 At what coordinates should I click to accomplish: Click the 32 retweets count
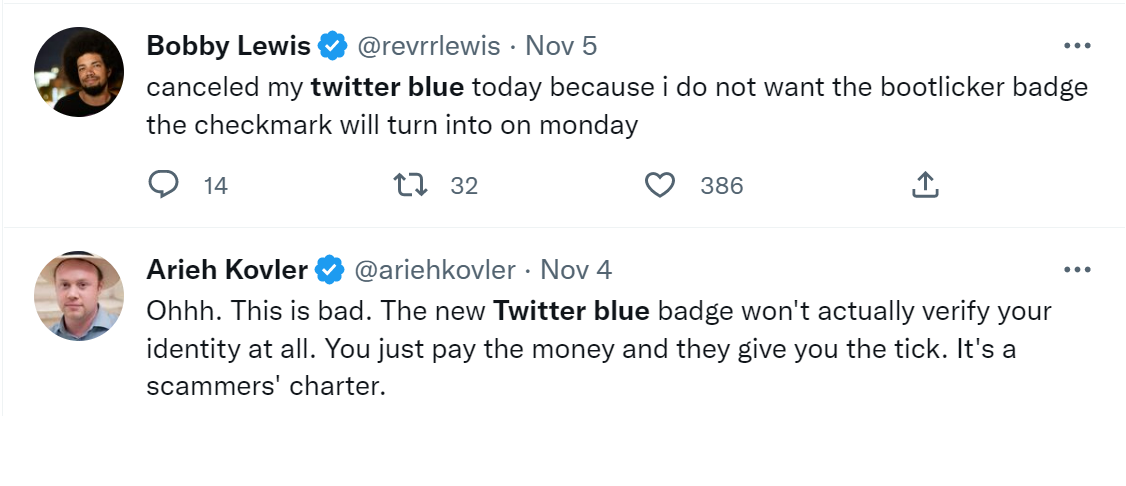point(464,186)
